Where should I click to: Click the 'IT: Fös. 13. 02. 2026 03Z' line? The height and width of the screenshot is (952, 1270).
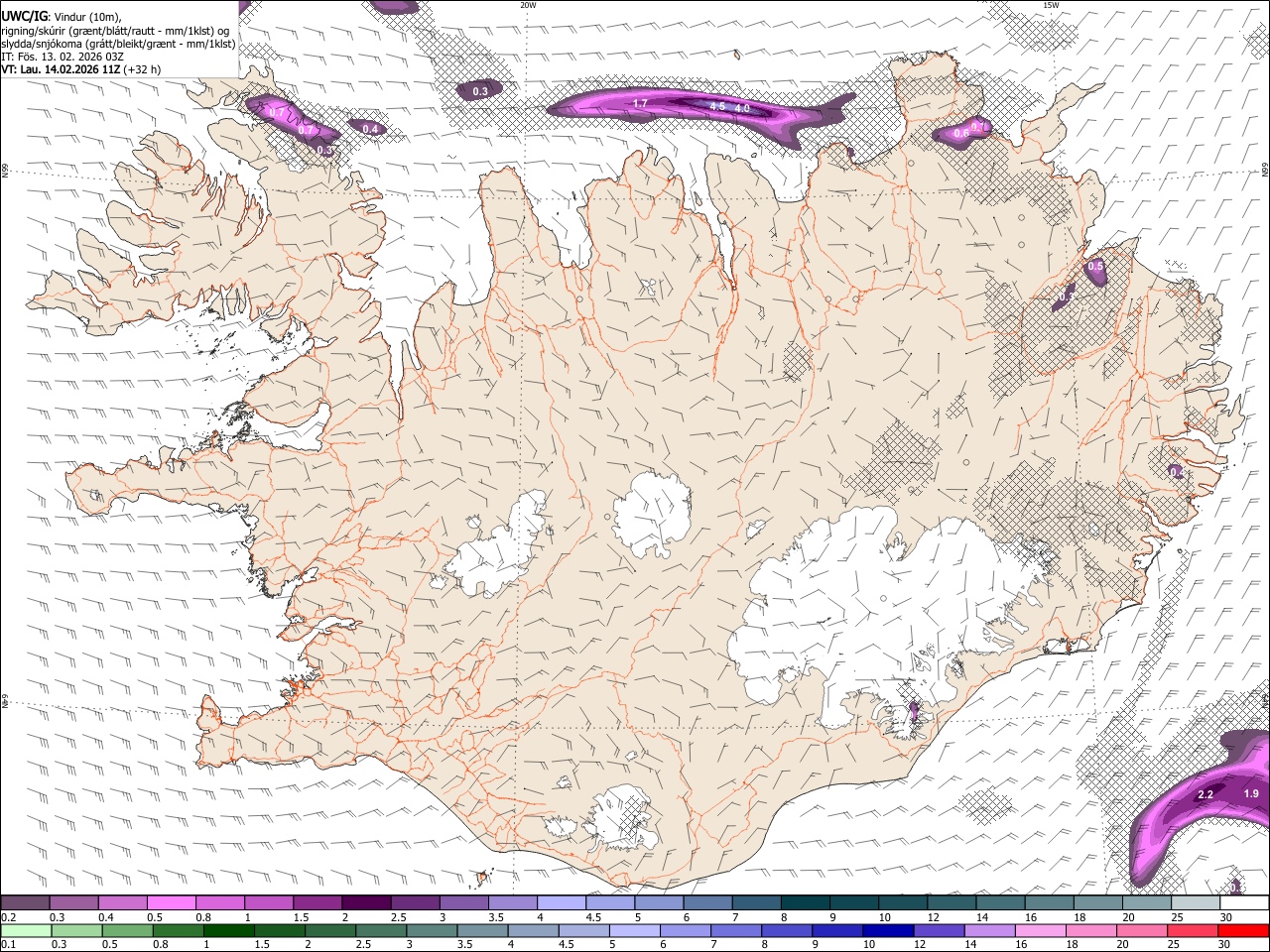click(63, 57)
